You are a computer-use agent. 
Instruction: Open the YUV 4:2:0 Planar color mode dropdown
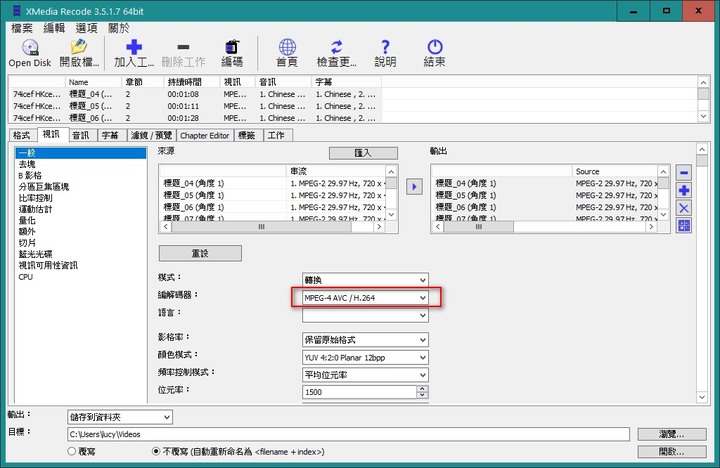pyautogui.click(x=365, y=357)
